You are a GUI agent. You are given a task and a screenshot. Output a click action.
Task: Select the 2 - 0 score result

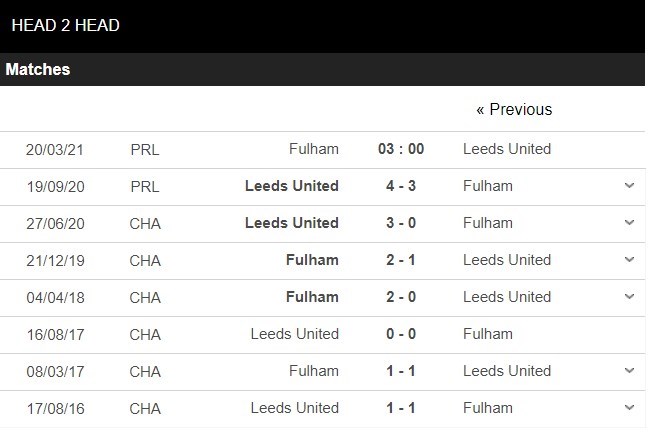coord(401,297)
